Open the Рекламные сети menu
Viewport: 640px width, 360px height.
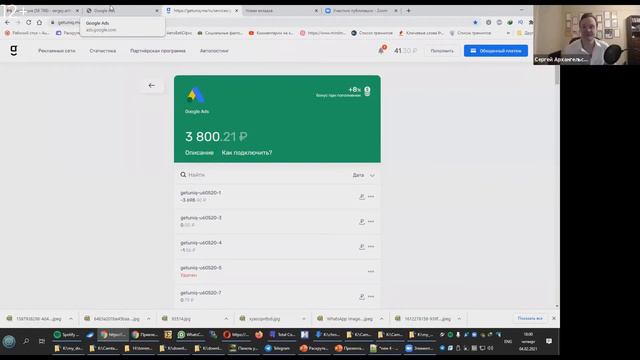57,51
